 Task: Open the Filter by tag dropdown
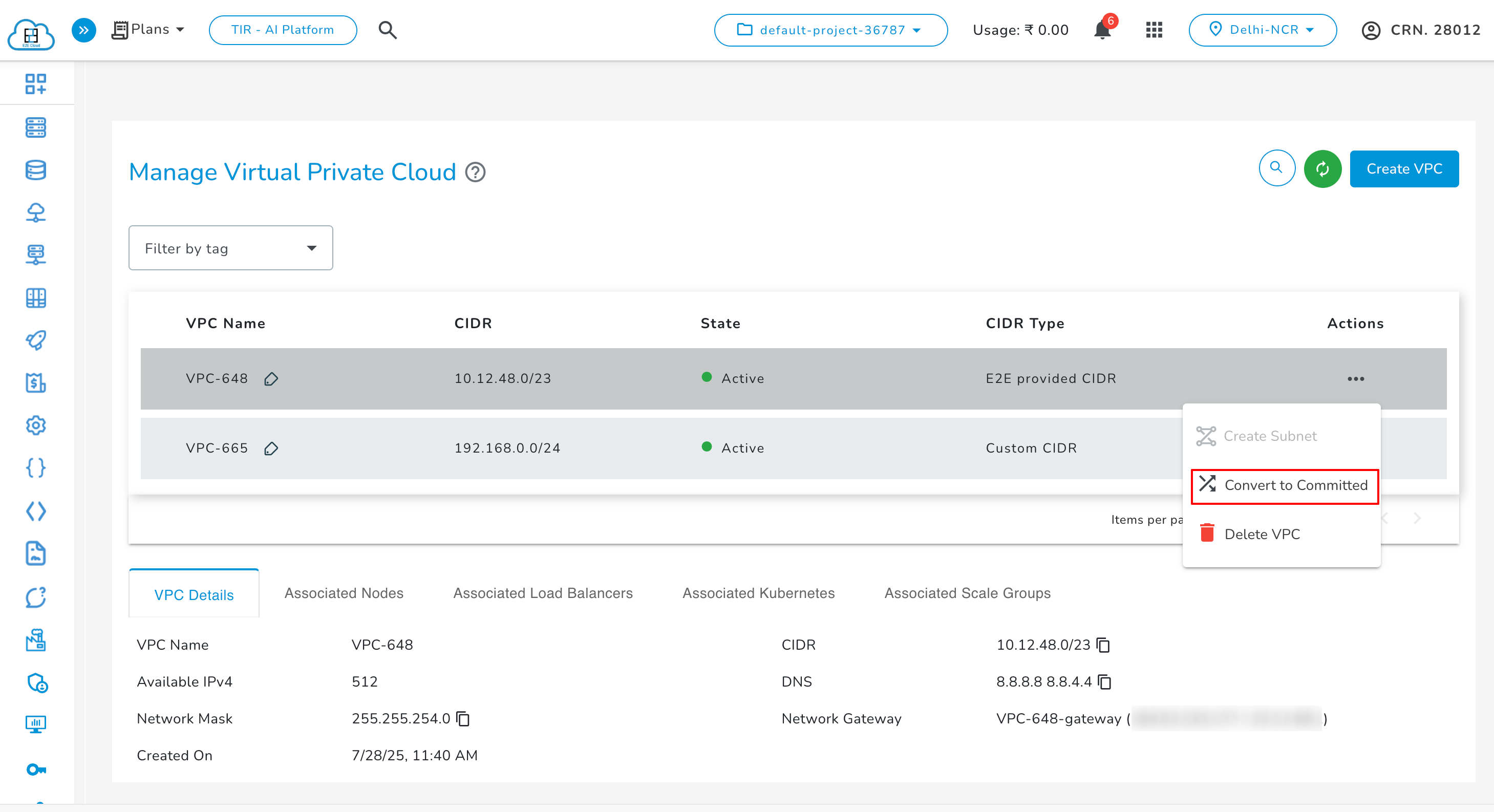[230, 248]
